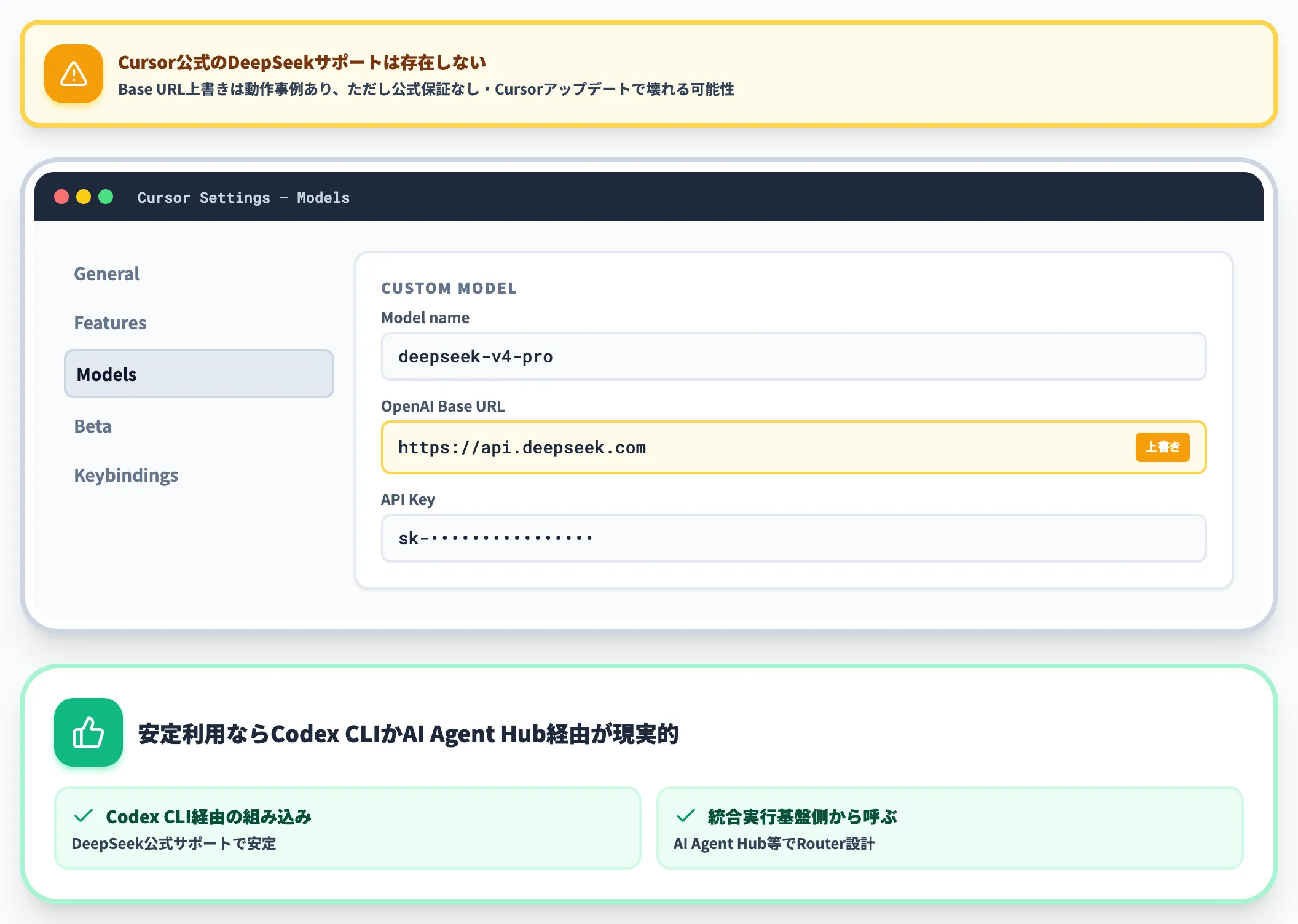
Task: Click the warning headline Cursor公式のDeepSeekサポートは存在しない
Action: click(302, 62)
